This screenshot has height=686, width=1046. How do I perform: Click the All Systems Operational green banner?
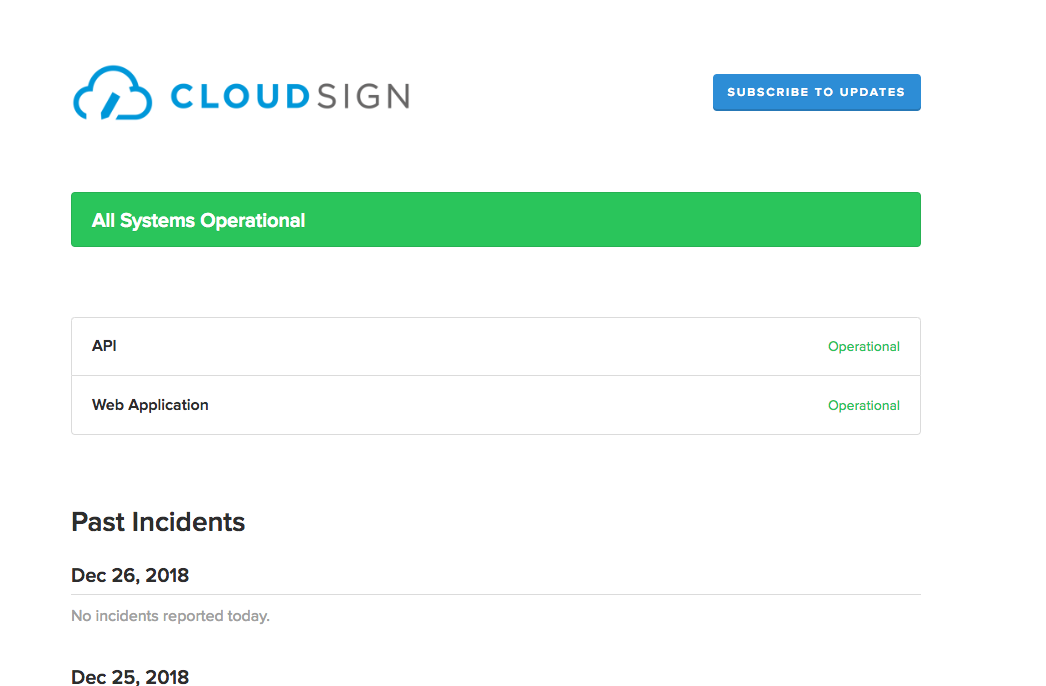496,220
